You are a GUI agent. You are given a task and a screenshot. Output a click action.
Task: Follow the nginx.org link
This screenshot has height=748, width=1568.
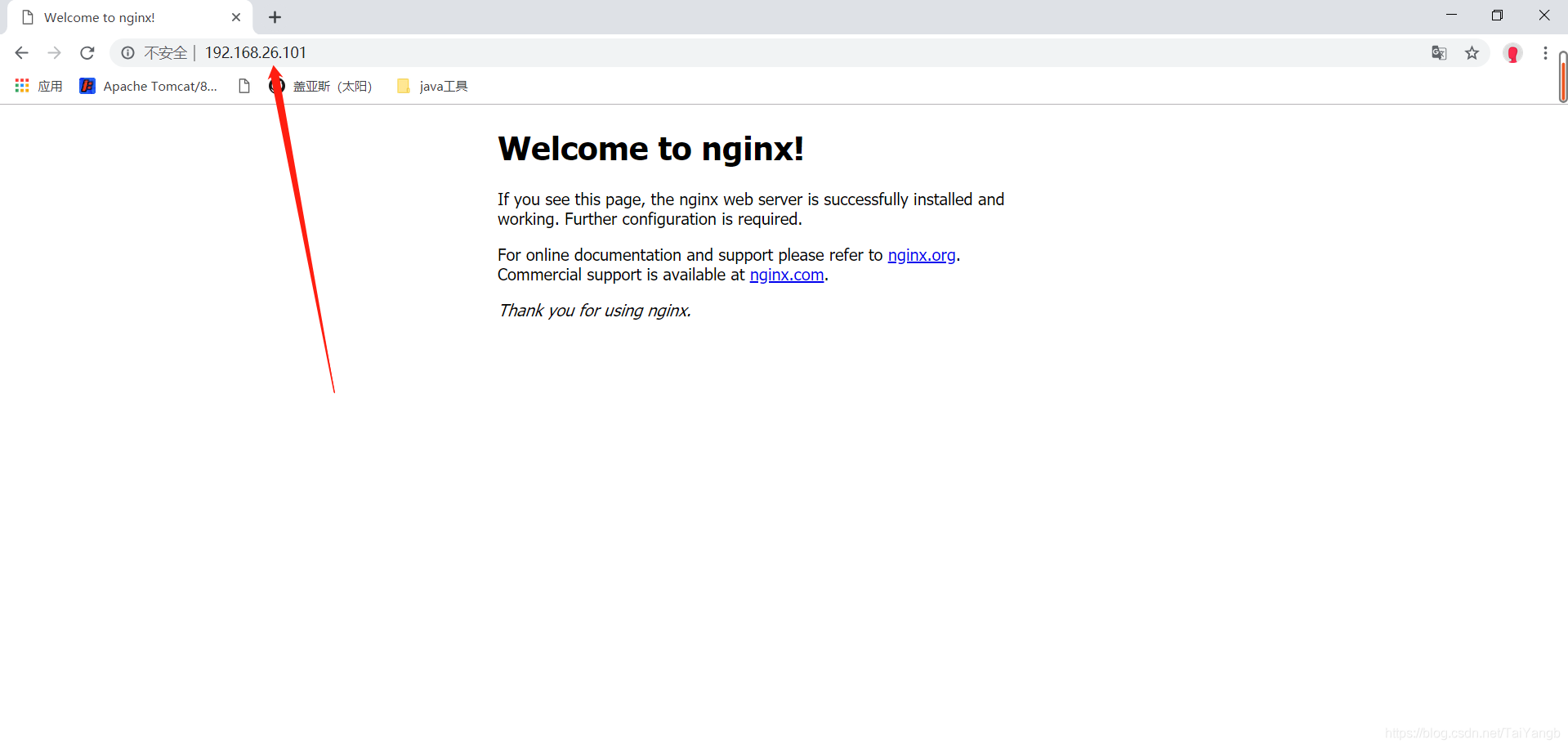click(x=922, y=255)
